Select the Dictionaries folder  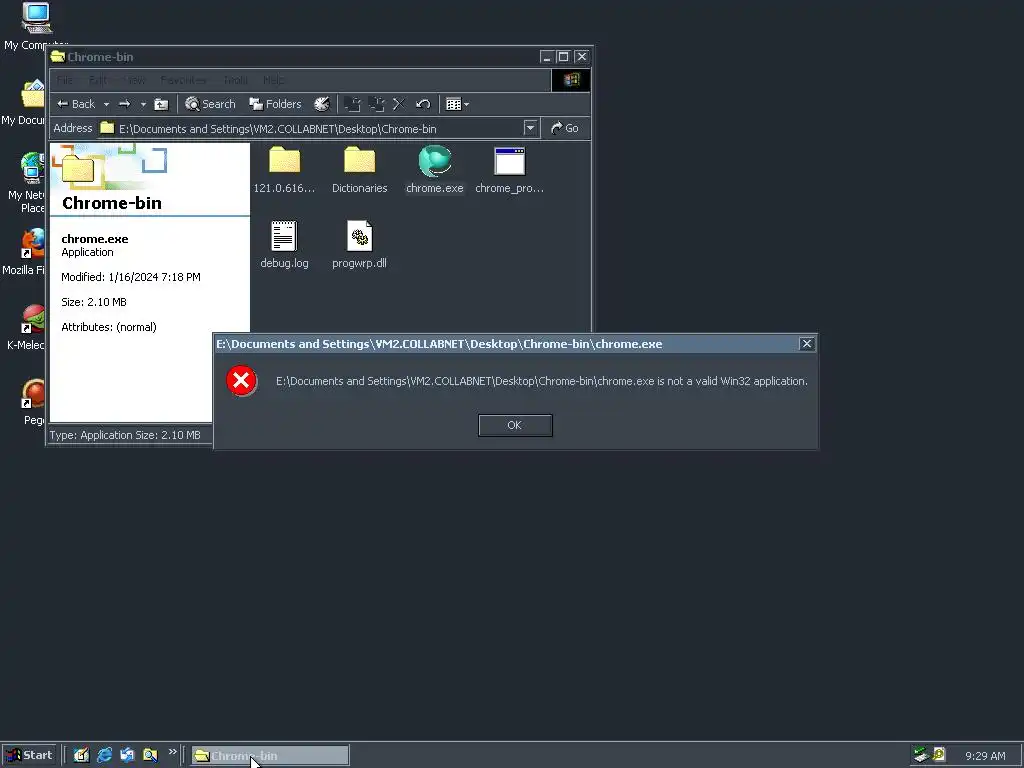click(359, 170)
